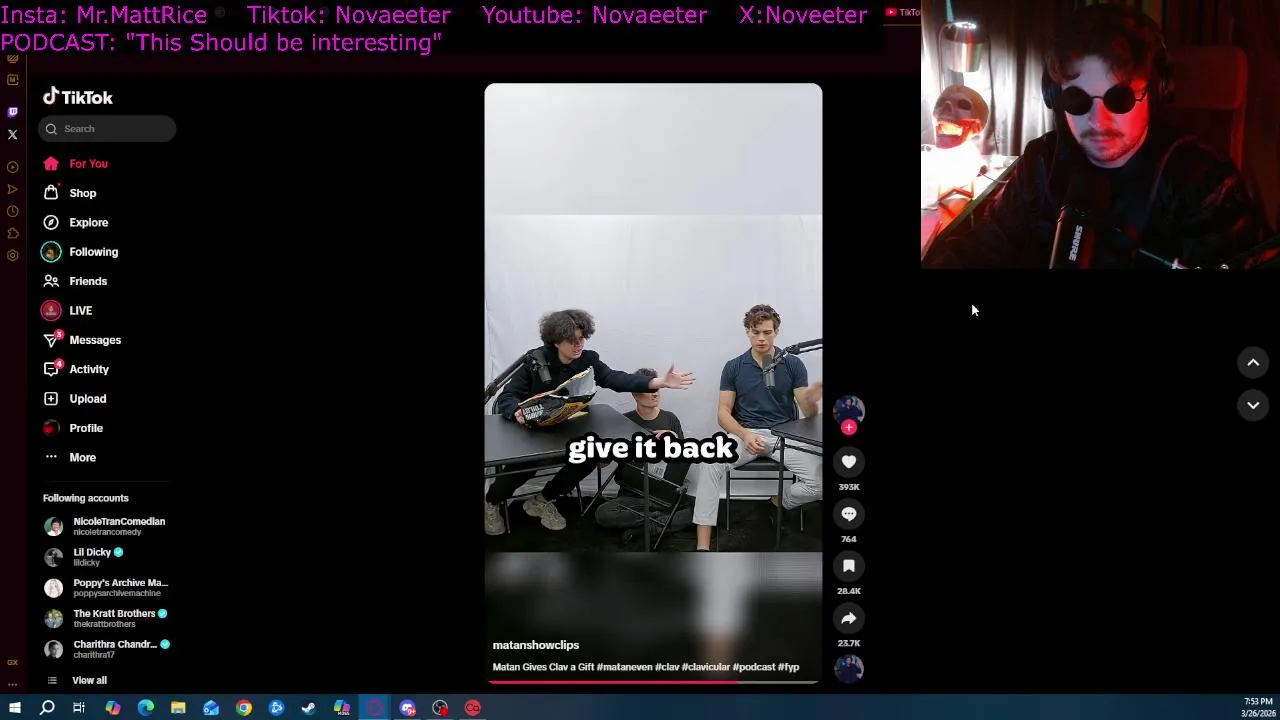Click the #mataneven hashtag
The height and width of the screenshot is (720, 1280).
pos(624,667)
